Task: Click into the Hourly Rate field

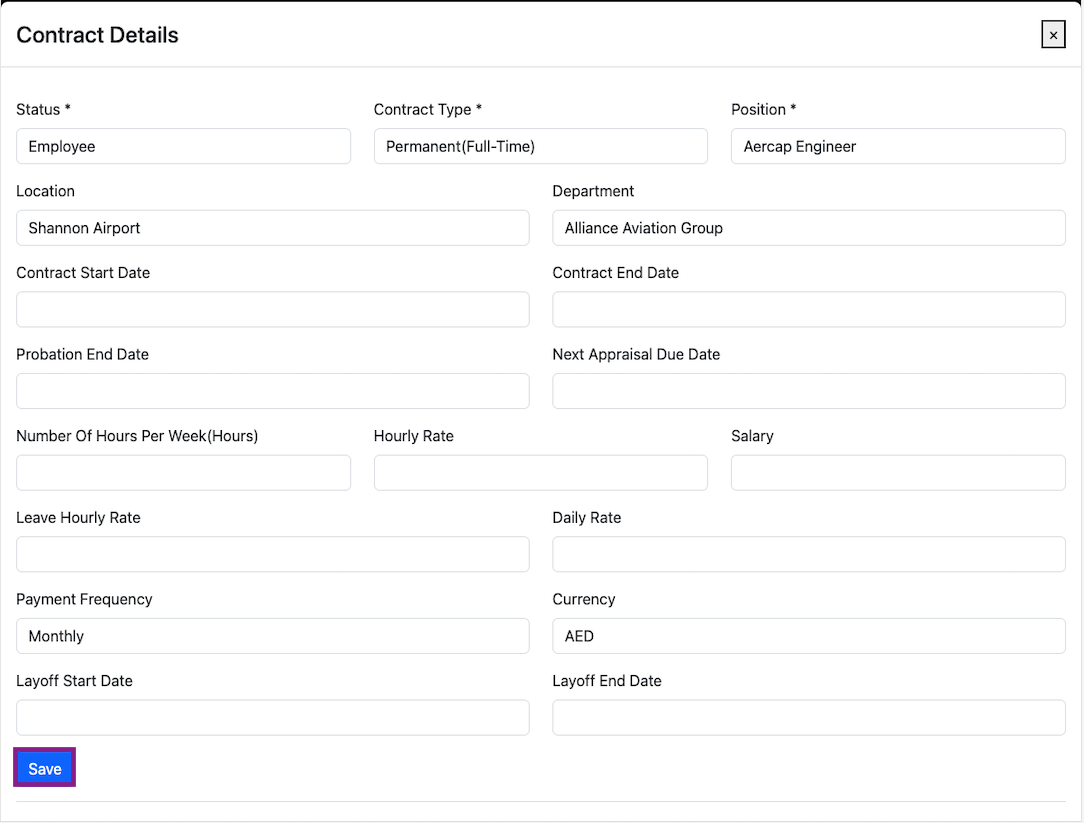Action: tap(540, 473)
